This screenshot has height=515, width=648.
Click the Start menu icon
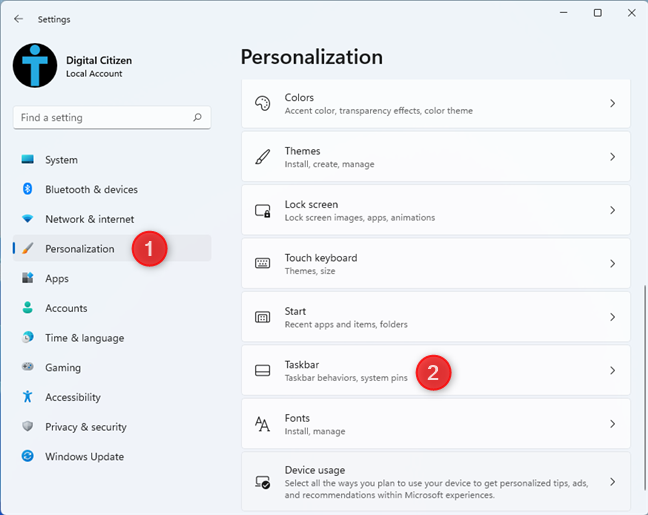coord(262,317)
